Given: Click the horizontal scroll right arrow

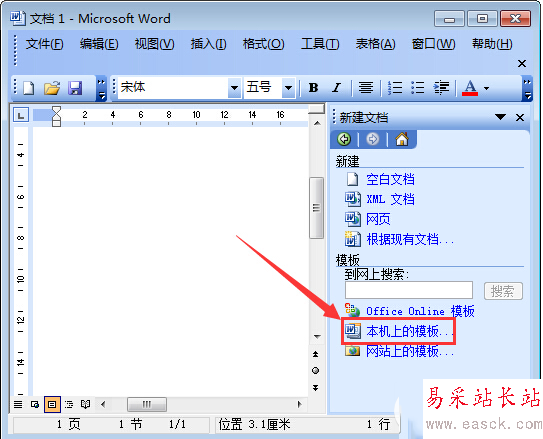Looking at the screenshot, I should point(300,404).
